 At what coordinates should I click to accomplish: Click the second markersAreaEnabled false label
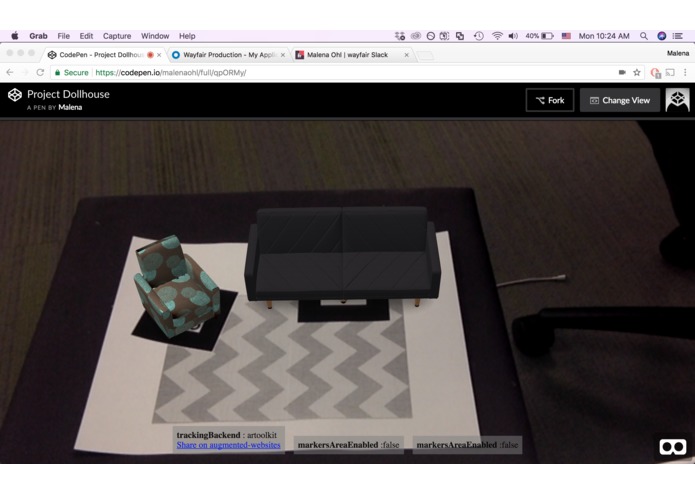tap(467, 445)
